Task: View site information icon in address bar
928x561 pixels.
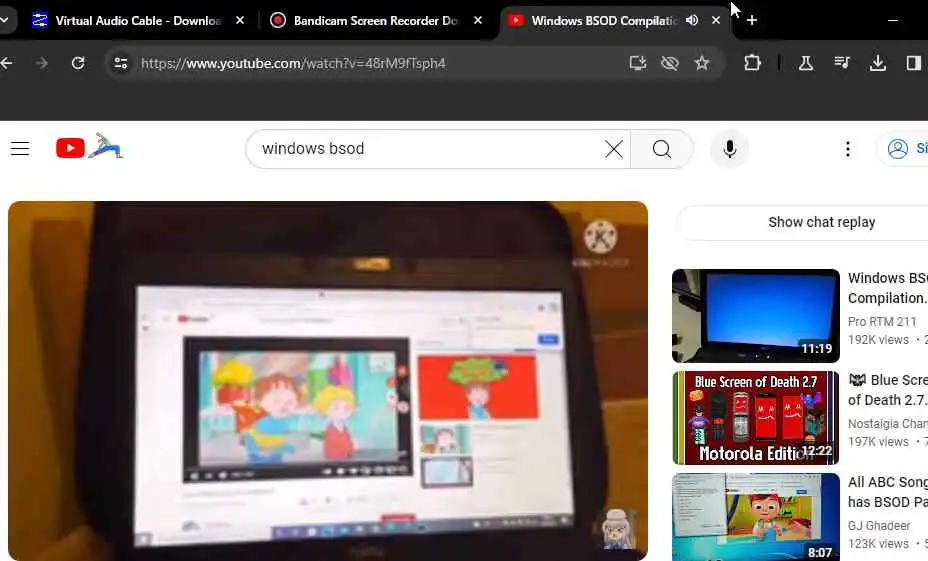Action: [121, 63]
